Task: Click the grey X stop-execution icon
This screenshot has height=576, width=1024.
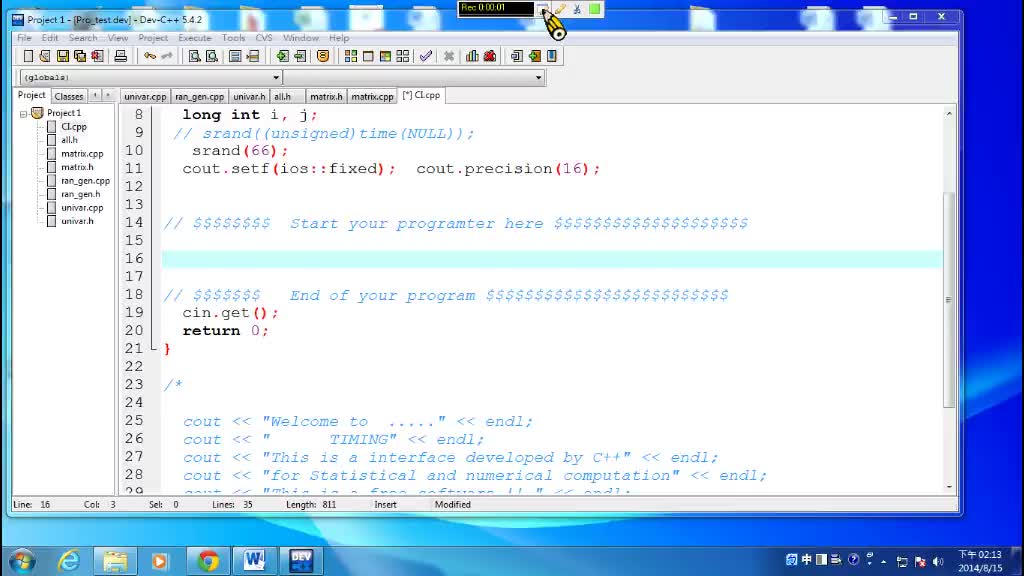Action: (449, 56)
